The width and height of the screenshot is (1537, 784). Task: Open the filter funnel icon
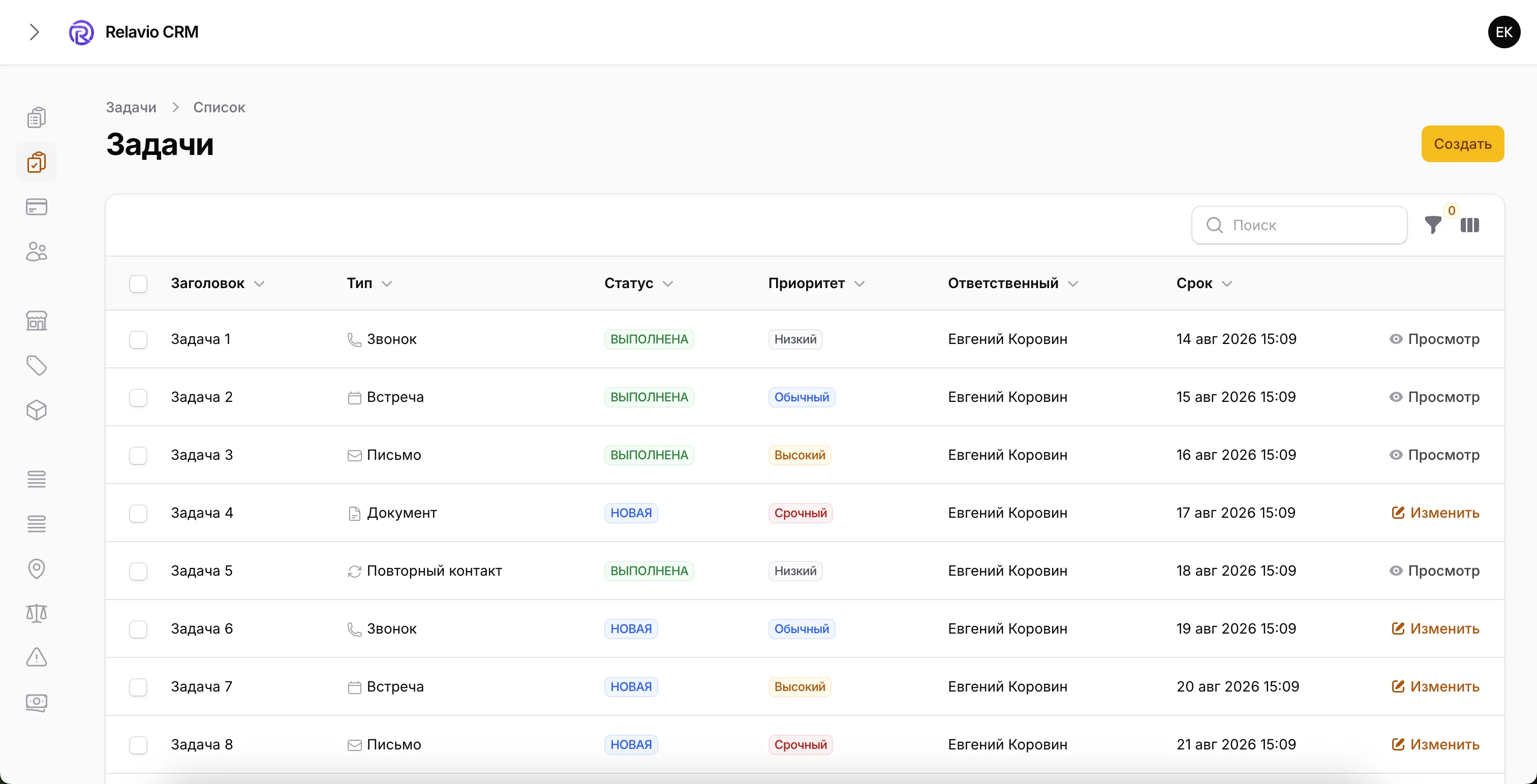[1433, 226]
